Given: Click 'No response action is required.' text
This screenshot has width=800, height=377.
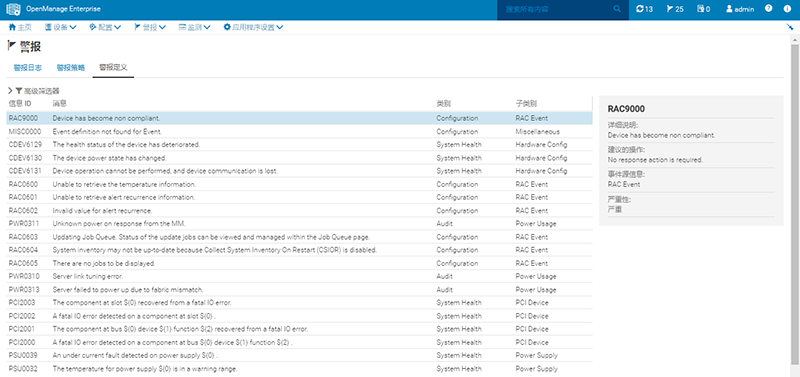Looking at the screenshot, I should tap(655, 160).
